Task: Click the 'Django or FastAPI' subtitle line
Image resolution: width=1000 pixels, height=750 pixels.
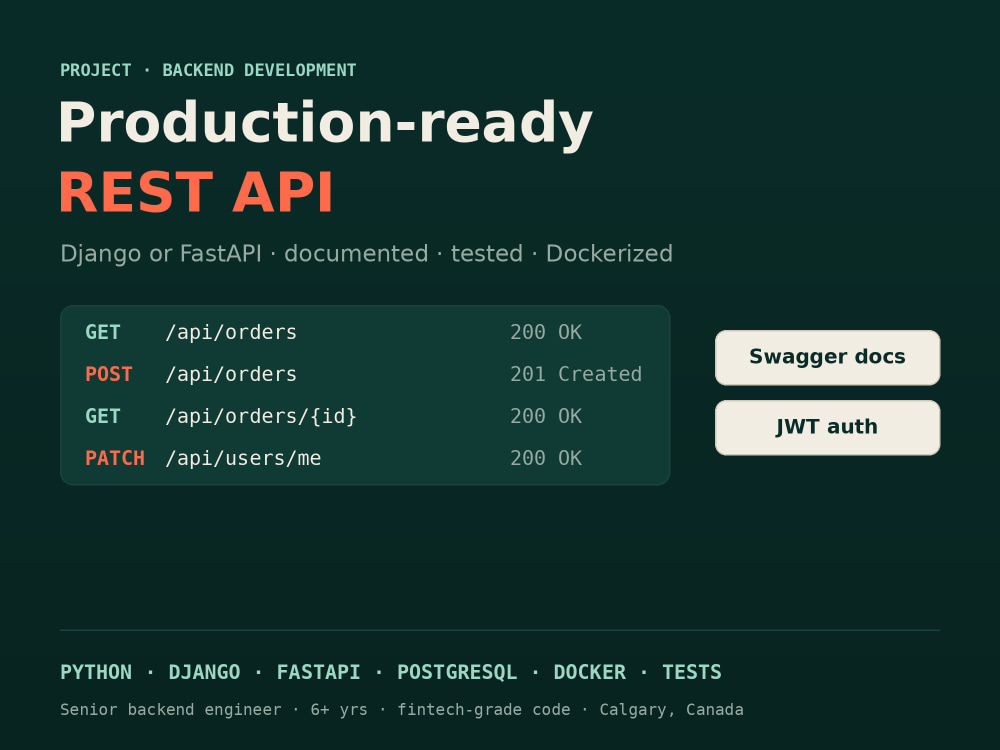Action: [366, 254]
